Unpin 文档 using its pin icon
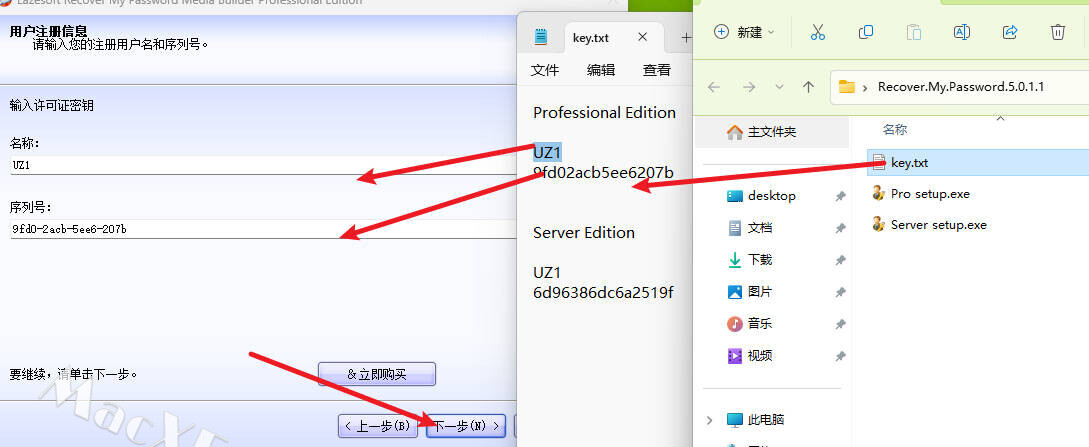The width and height of the screenshot is (1089, 447). point(840,228)
